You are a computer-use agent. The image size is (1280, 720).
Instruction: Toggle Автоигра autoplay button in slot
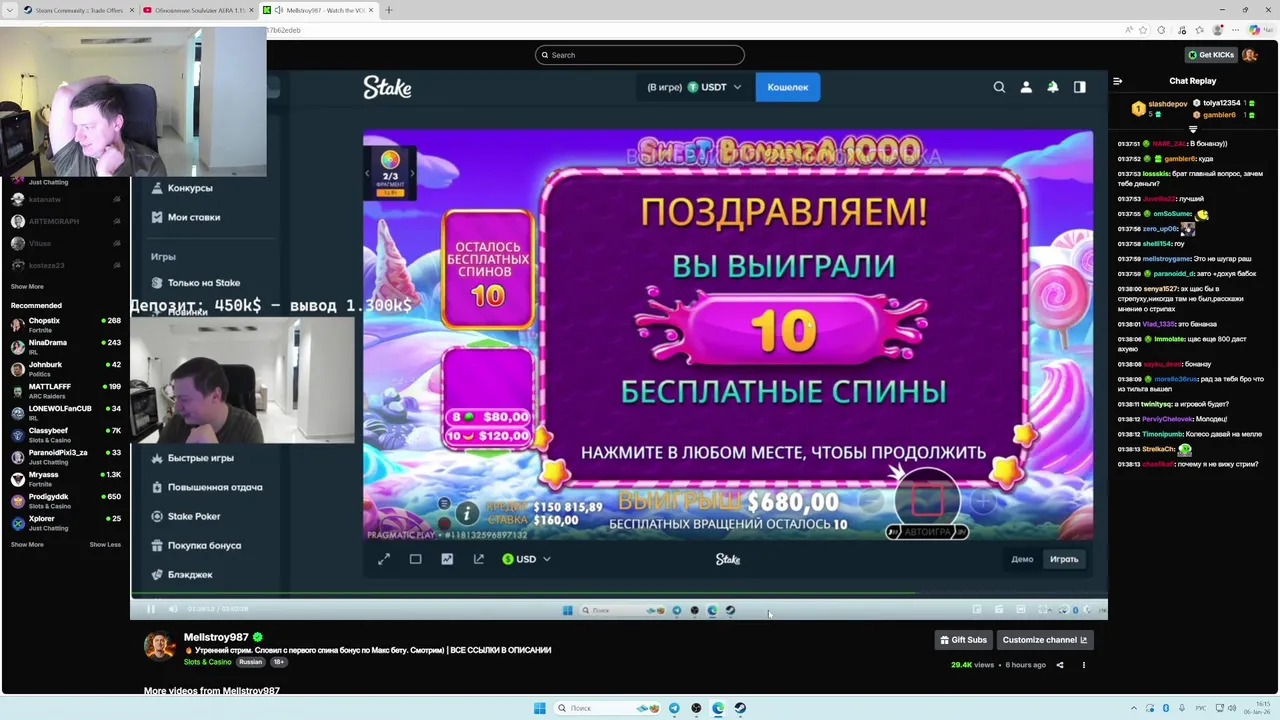[x=927, y=532]
